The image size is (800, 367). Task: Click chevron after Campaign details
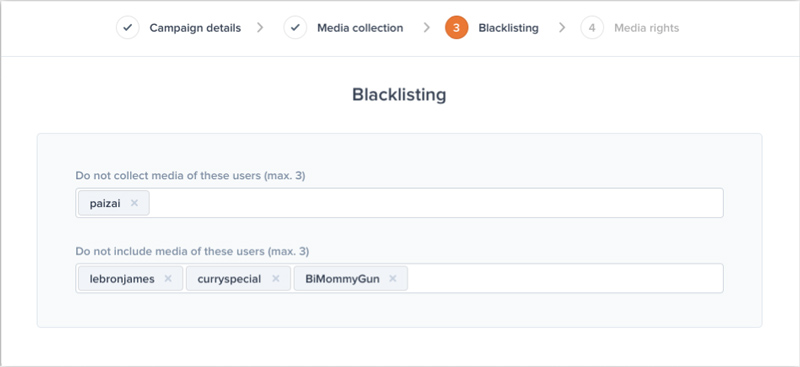pos(260,28)
